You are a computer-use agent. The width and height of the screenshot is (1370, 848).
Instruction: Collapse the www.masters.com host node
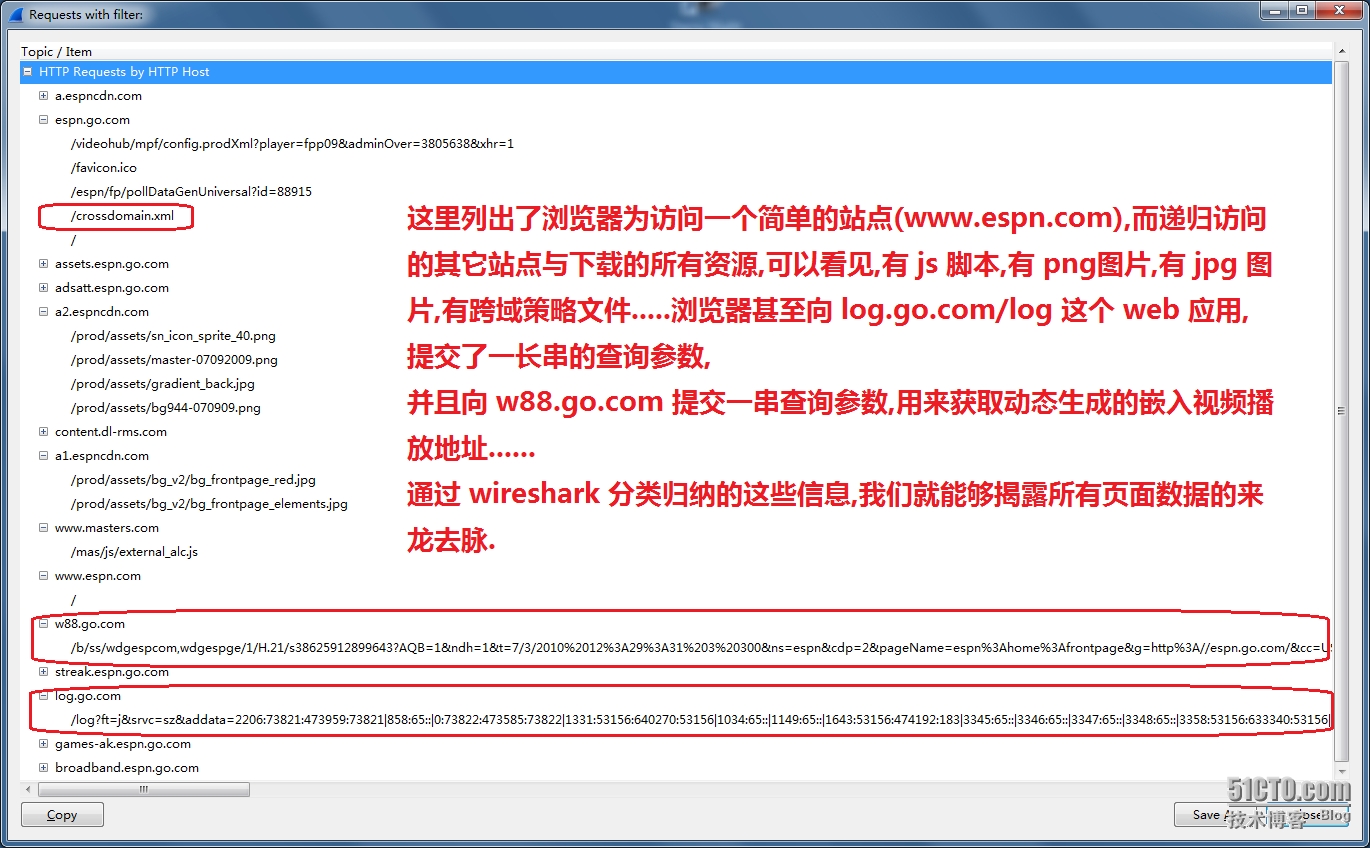44,528
